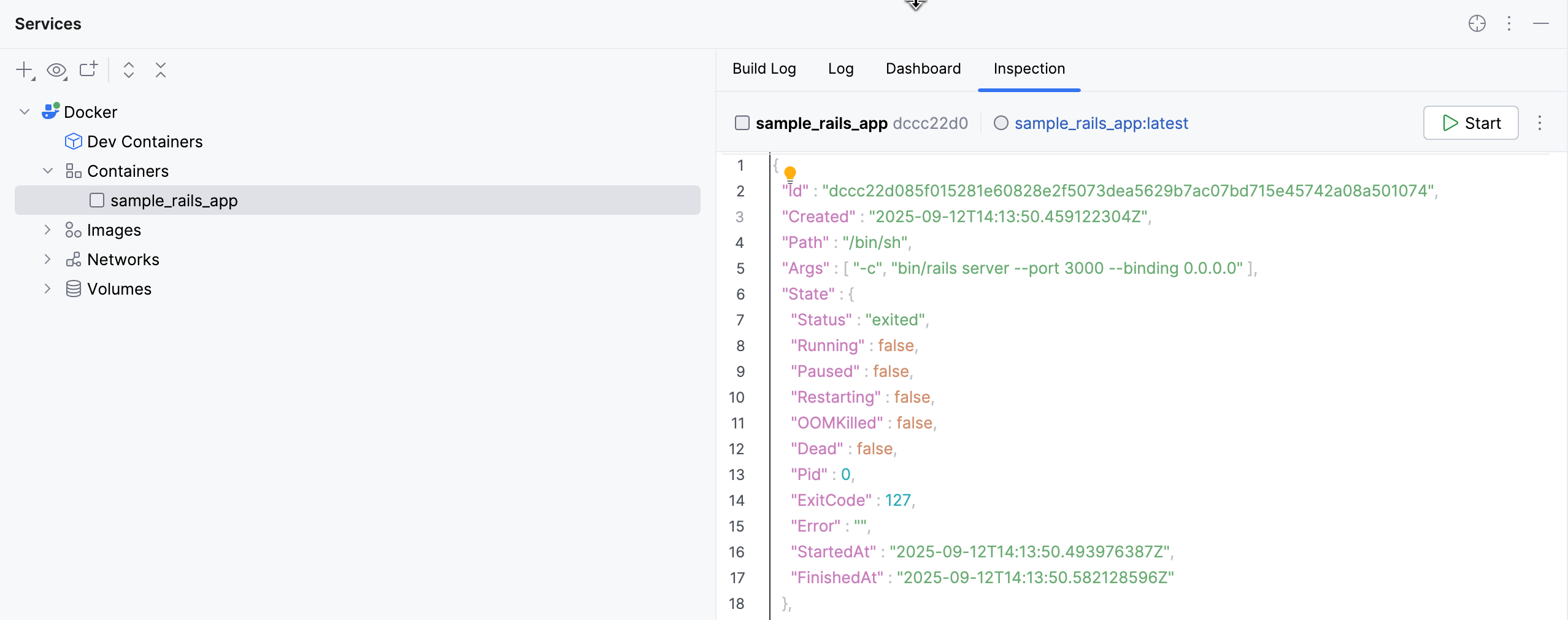
Task: Click the Collapse All arrows icon
Action: click(x=161, y=70)
